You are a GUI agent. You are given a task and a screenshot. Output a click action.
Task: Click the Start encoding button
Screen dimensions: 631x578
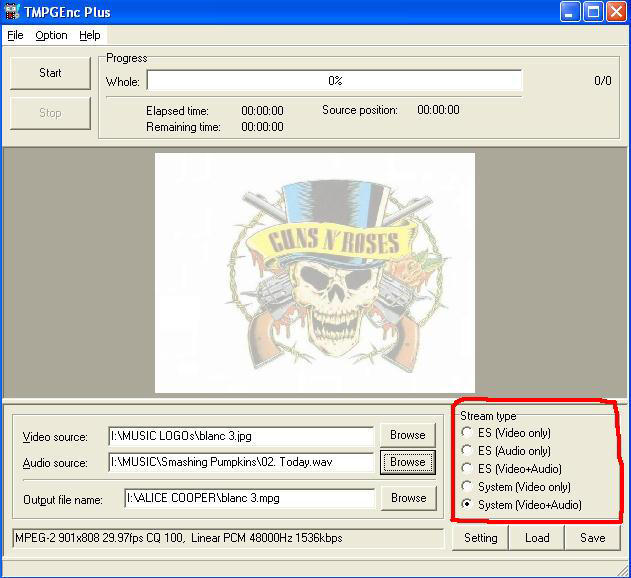coord(50,73)
